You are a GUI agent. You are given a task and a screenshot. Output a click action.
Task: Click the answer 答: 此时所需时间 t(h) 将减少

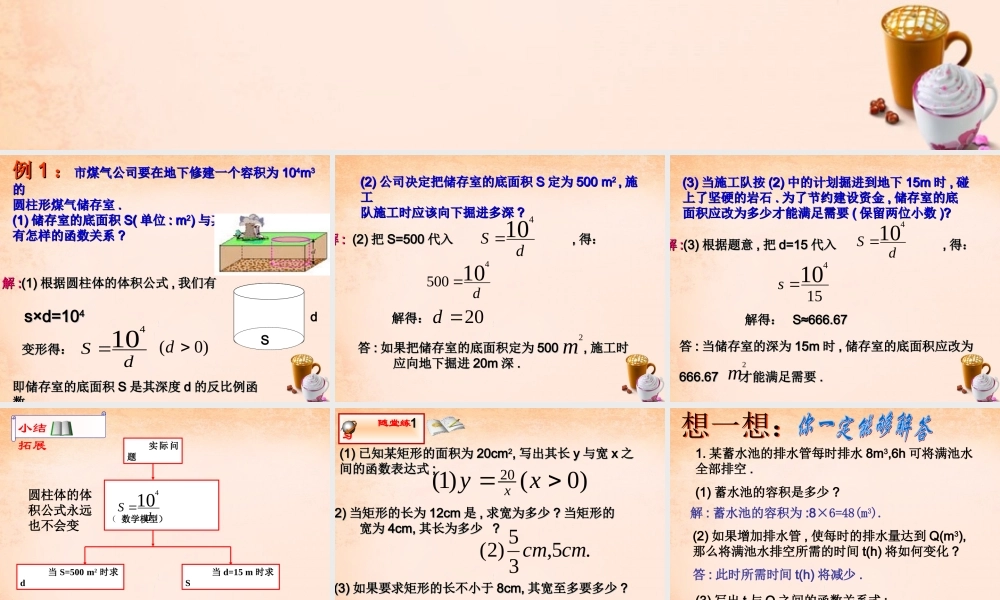coord(777,574)
